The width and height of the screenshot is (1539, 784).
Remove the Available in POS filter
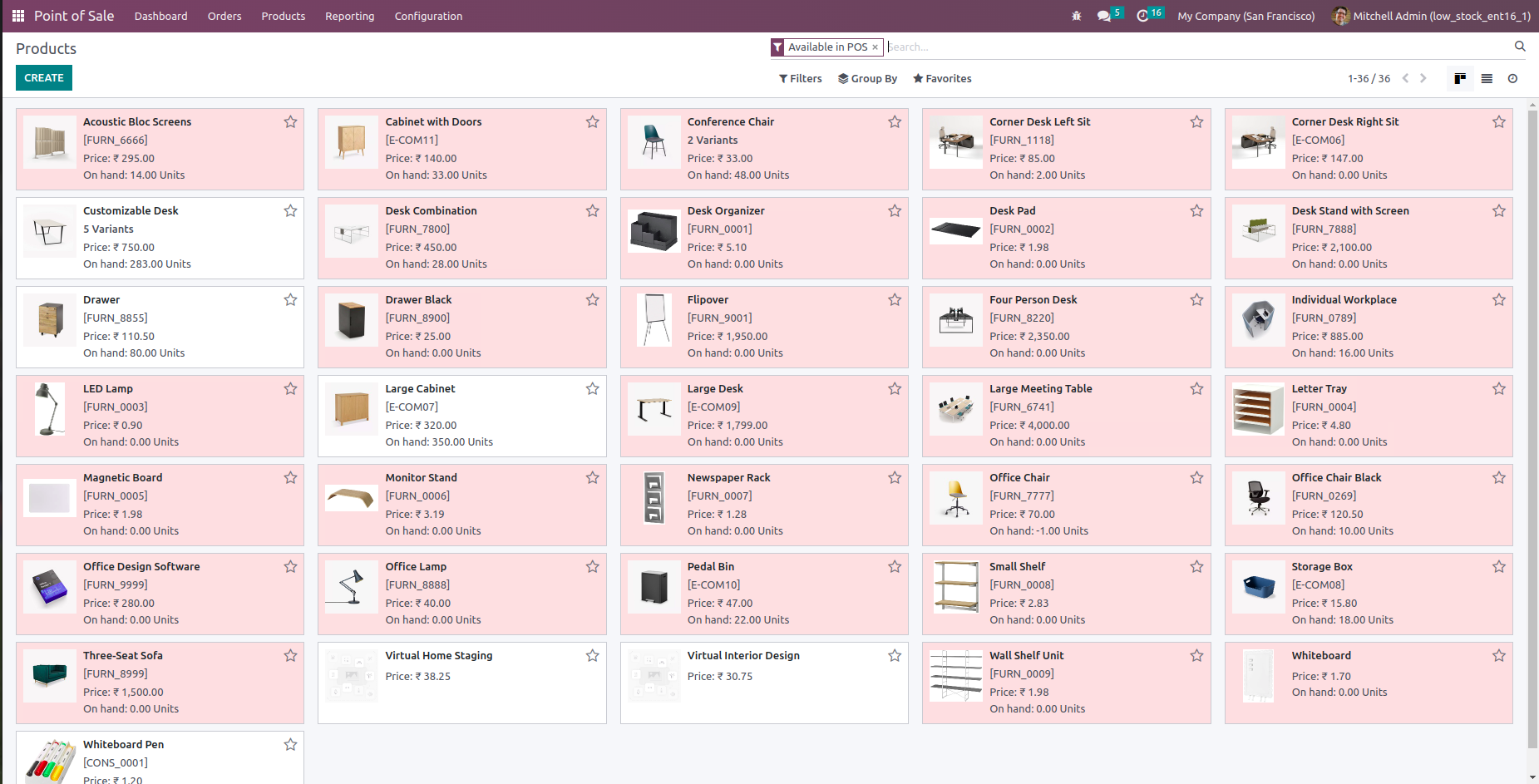[875, 47]
